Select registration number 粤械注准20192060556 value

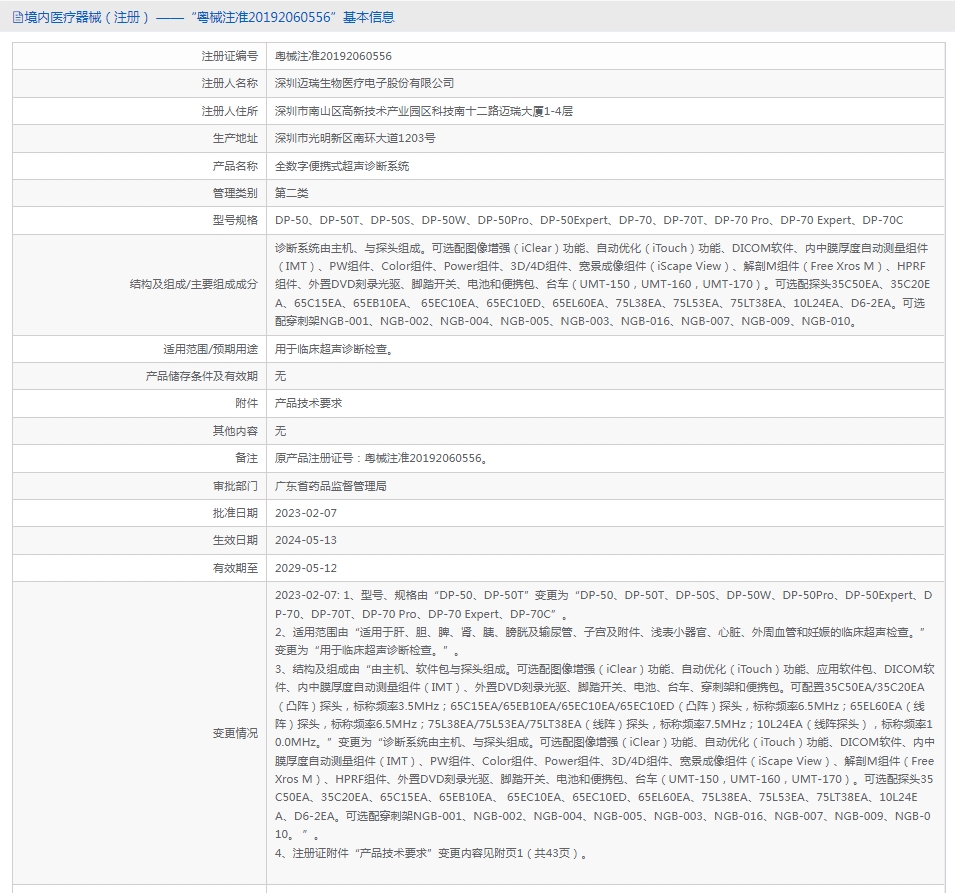click(333, 56)
